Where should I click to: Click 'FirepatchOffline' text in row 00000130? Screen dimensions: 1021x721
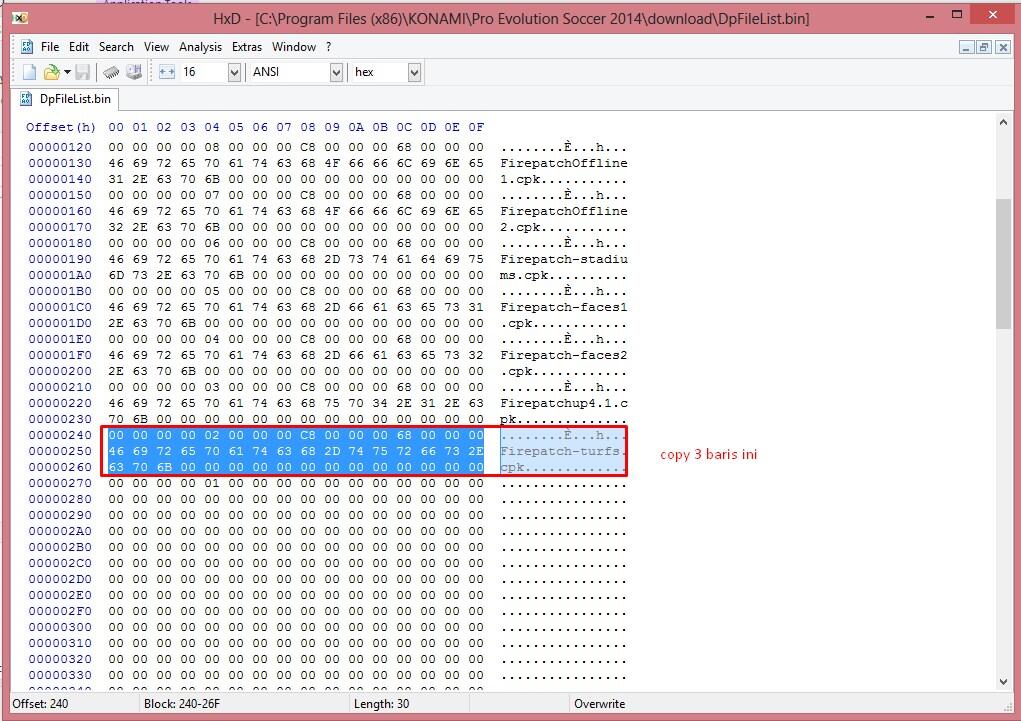tap(563, 163)
